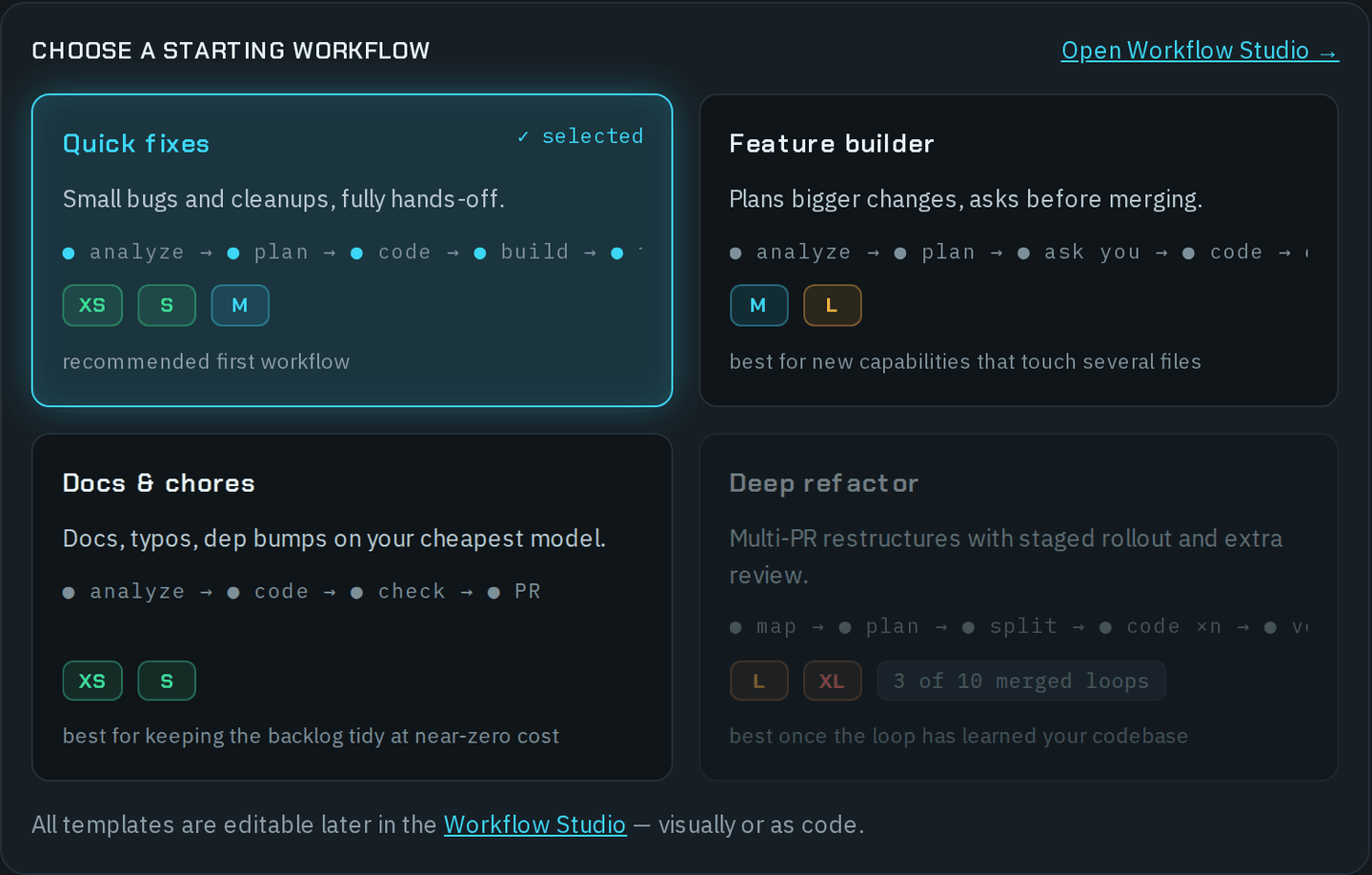Click "Small bugs and cleanups, fully hands-off." description
Viewport: 1372px width, 875px height.
click(x=284, y=199)
